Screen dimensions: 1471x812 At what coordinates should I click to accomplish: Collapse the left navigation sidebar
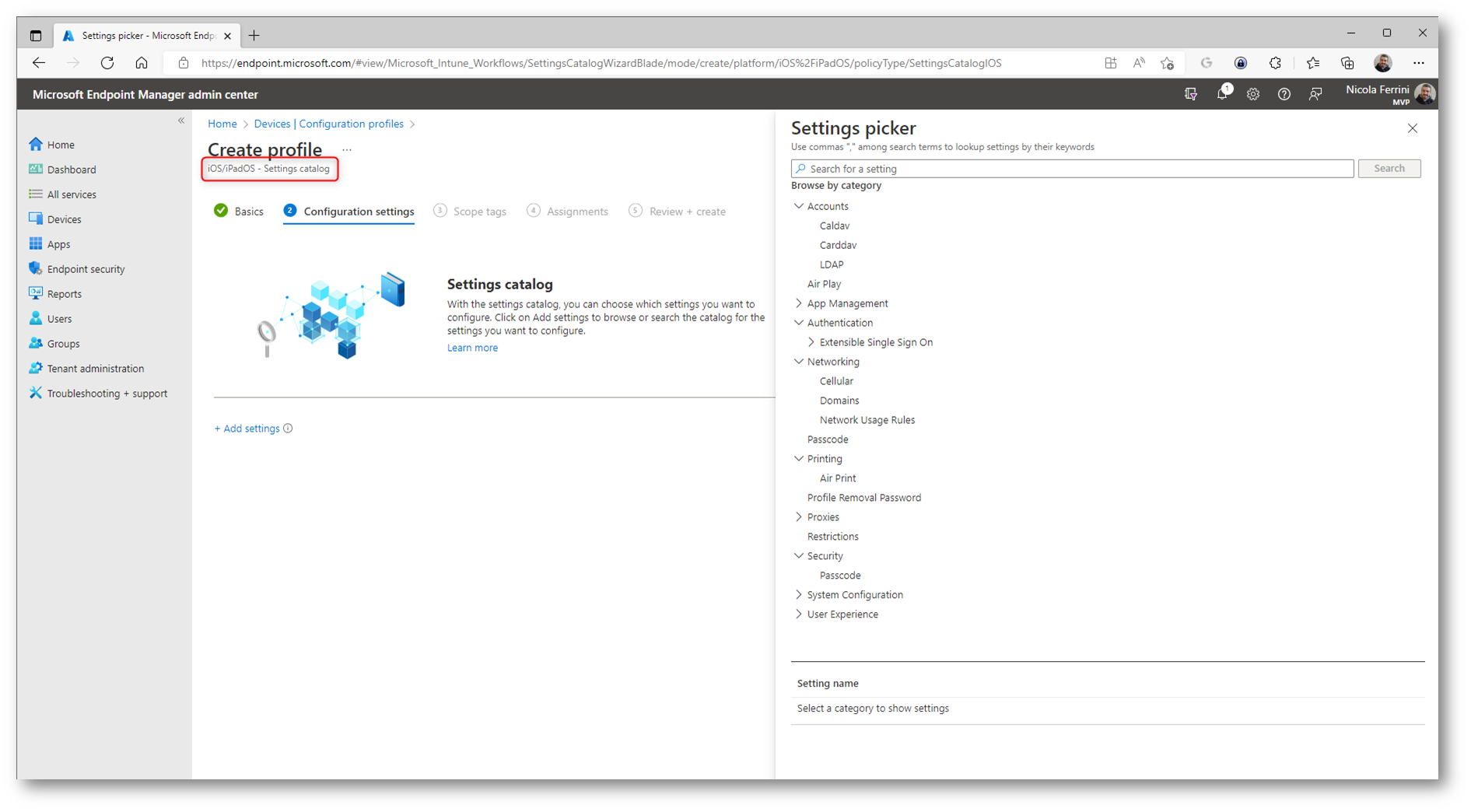tap(181, 121)
